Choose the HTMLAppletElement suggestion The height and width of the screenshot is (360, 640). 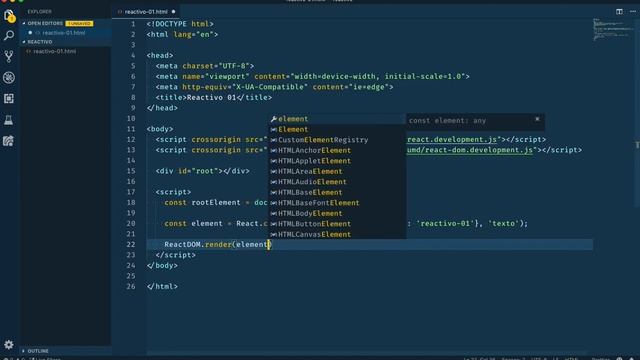click(x=337, y=161)
